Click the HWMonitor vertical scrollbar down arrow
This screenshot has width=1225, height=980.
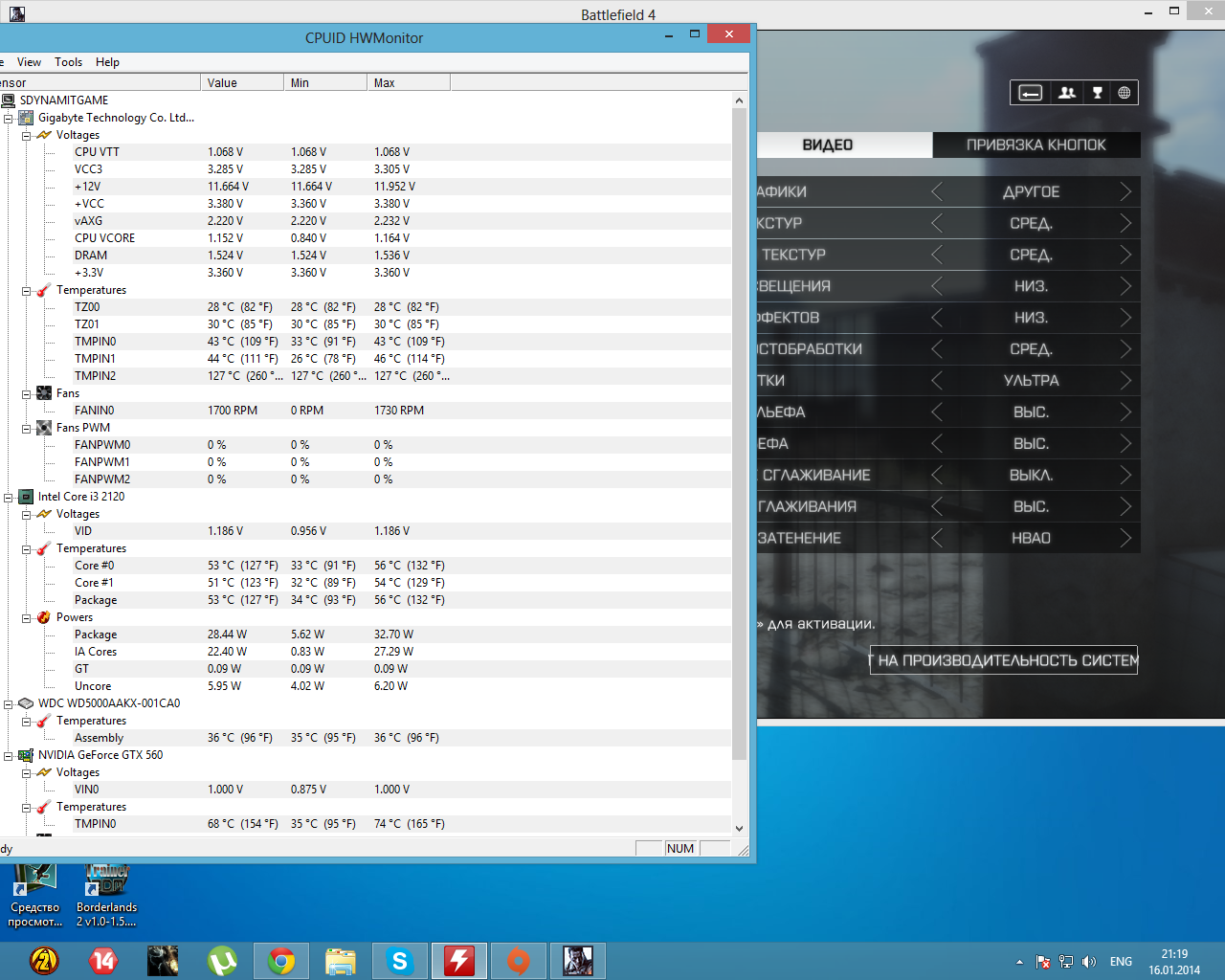739,829
